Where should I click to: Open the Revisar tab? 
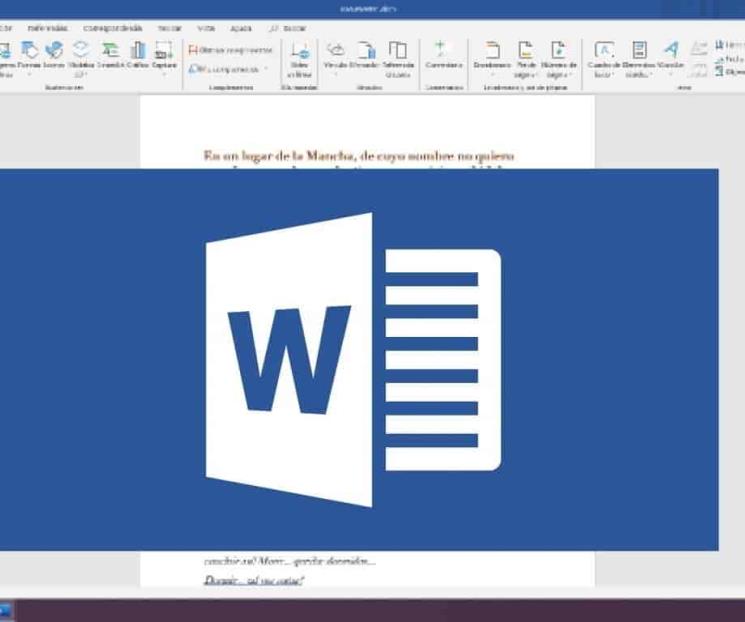click(x=170, y=28)
